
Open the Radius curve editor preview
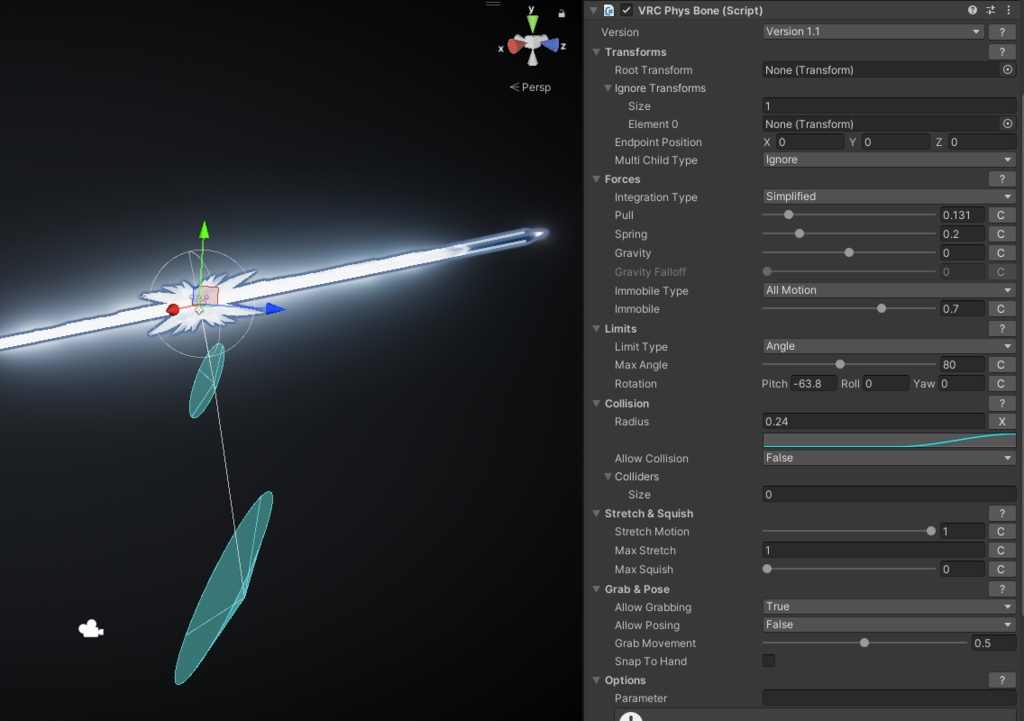coord(889,440)
